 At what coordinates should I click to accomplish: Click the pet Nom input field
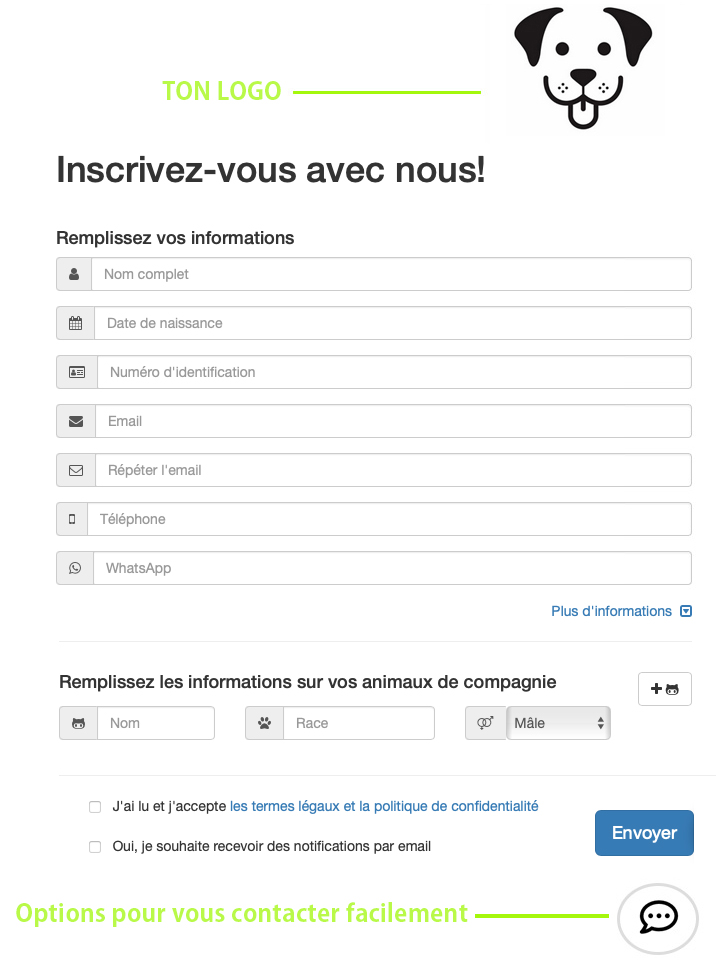pos(156,723)
